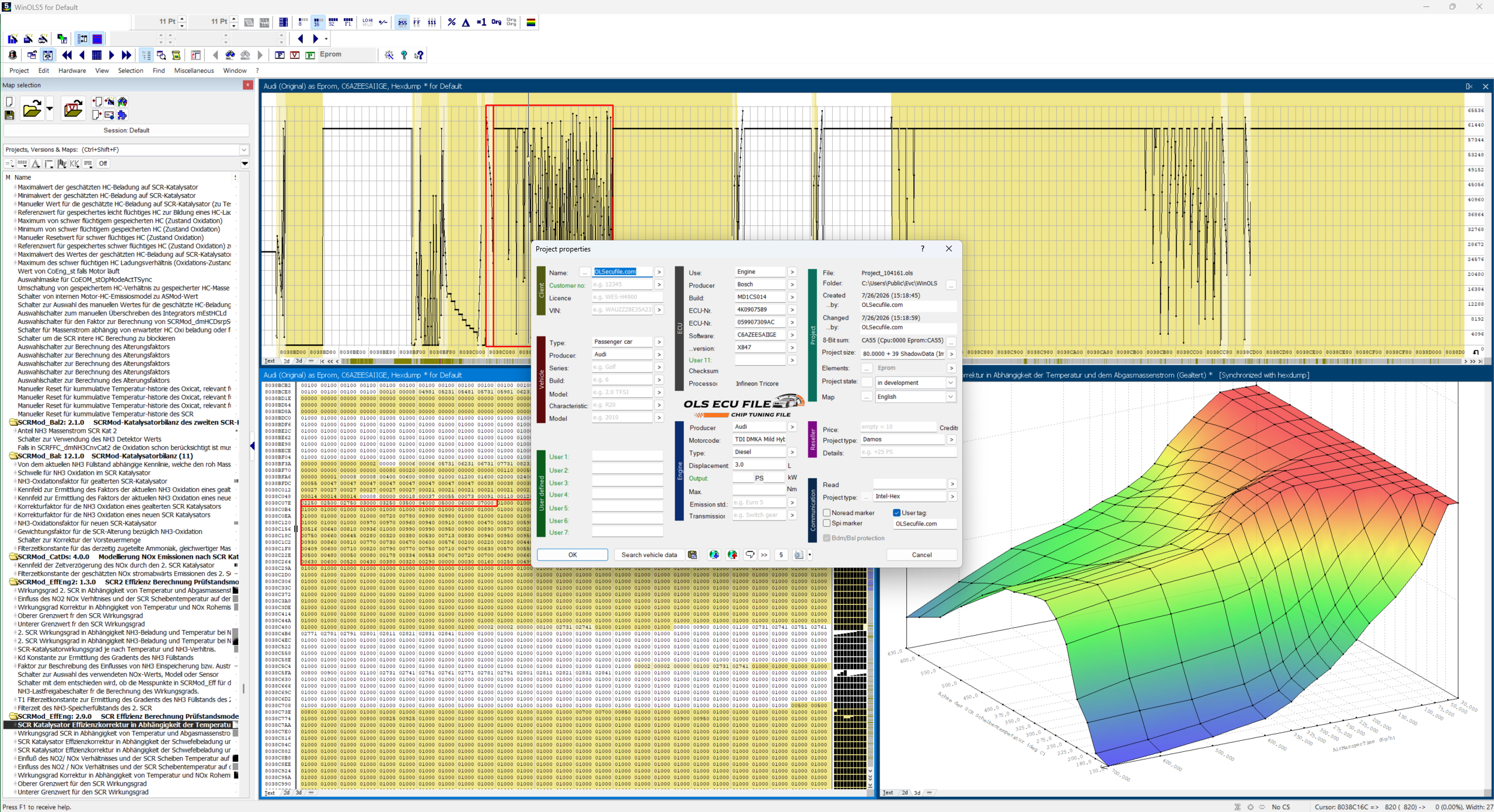Image resolution: width=1494 pixels, height=812 pixels.
Task: Click the save project floppy disk icon
Action: coord(9,115)
